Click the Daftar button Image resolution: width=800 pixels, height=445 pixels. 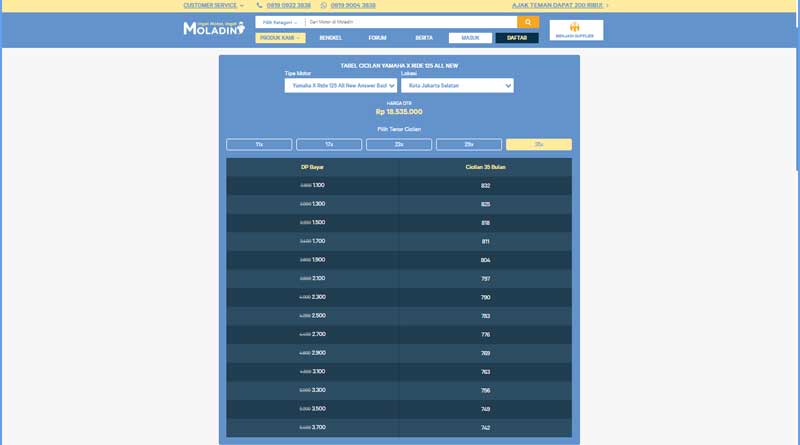517,38
